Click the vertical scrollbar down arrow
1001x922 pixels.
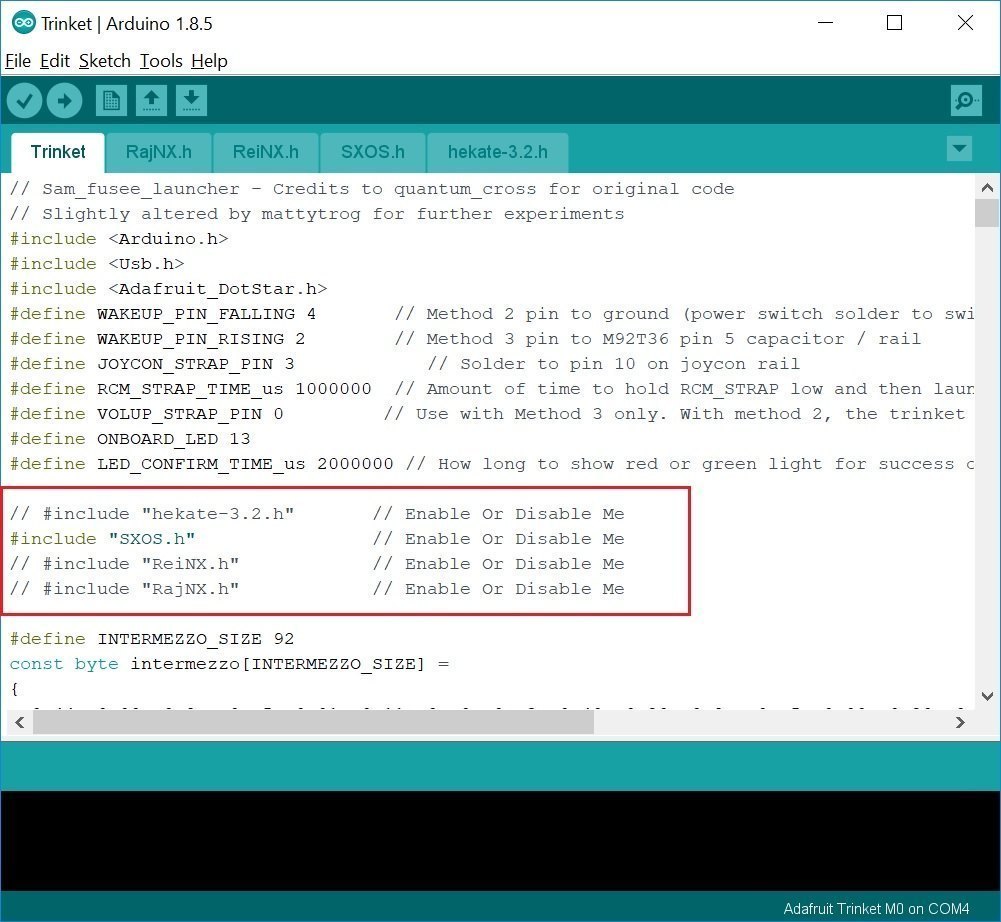[987, 696]
